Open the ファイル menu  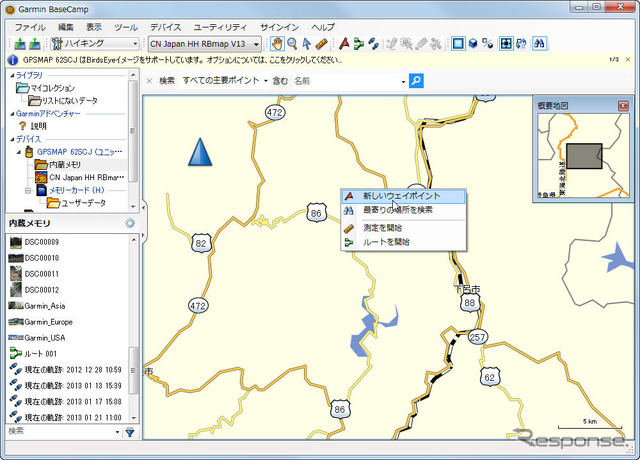point(30,27)
